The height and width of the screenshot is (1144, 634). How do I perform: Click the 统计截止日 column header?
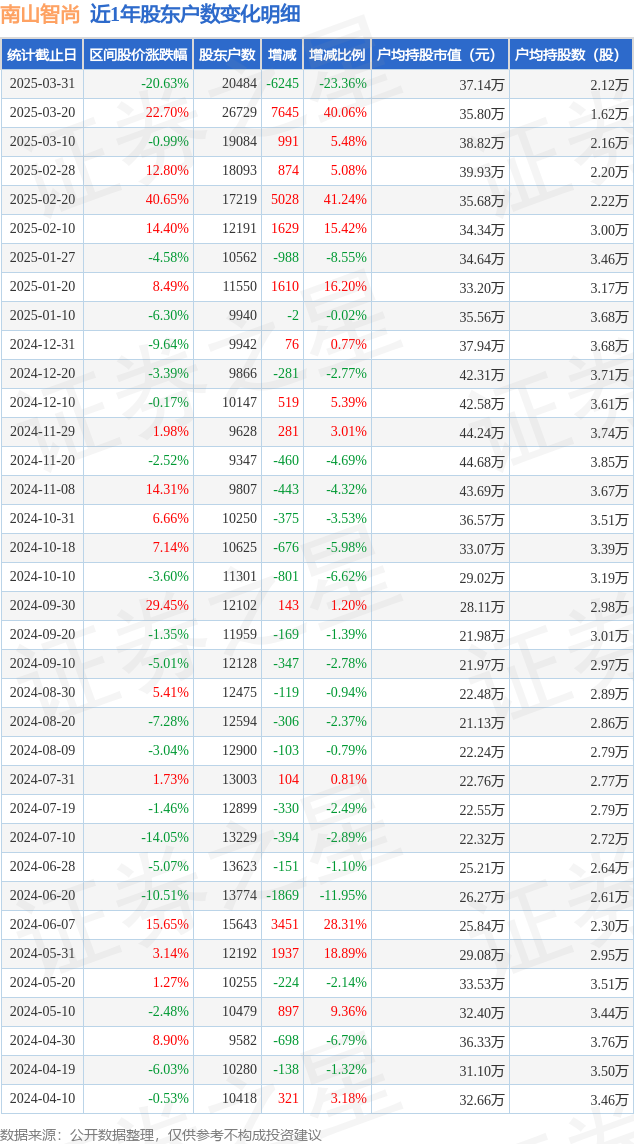tap(42, 55)
